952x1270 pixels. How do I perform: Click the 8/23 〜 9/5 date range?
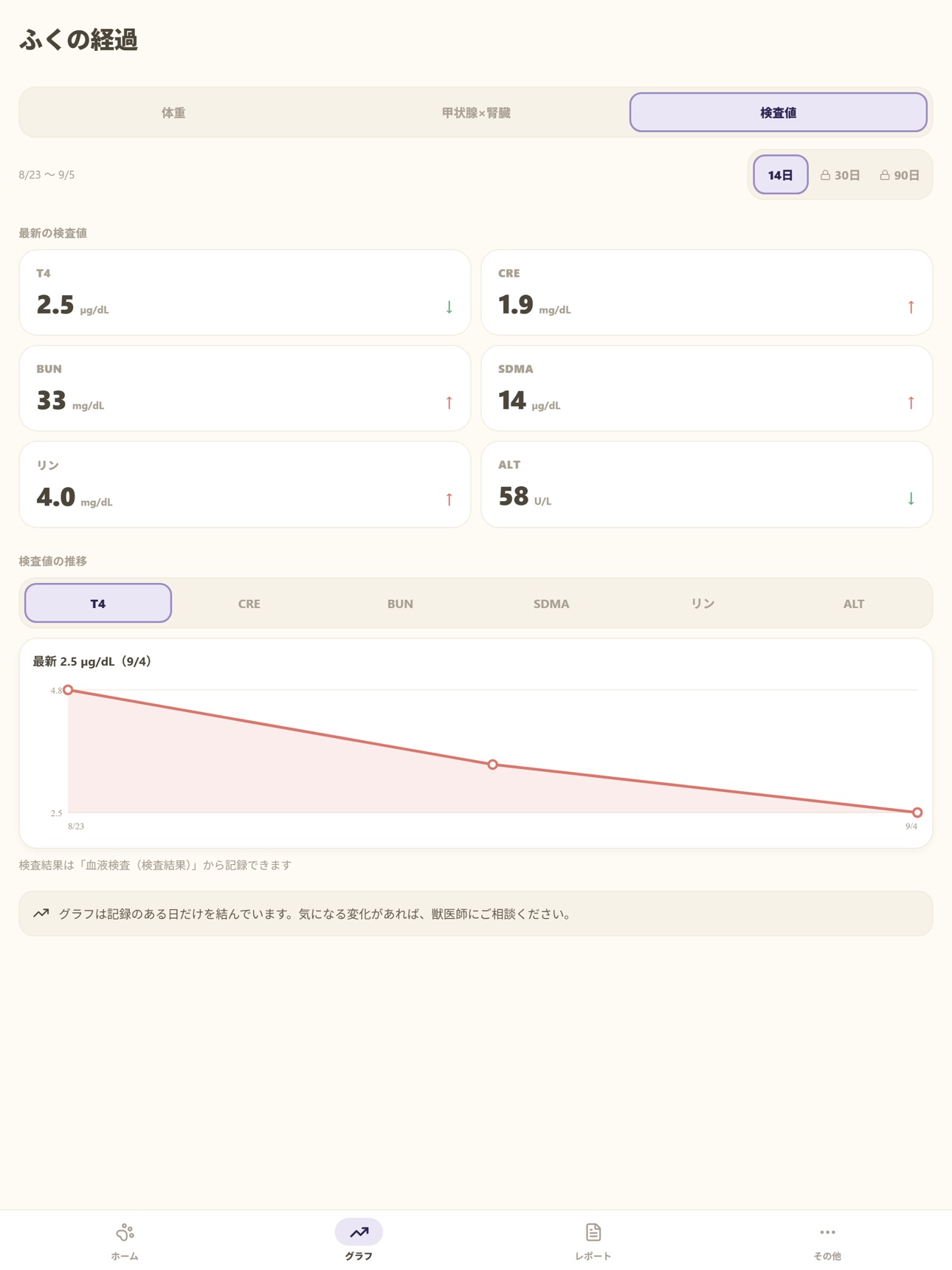click(x=46, y=175)
